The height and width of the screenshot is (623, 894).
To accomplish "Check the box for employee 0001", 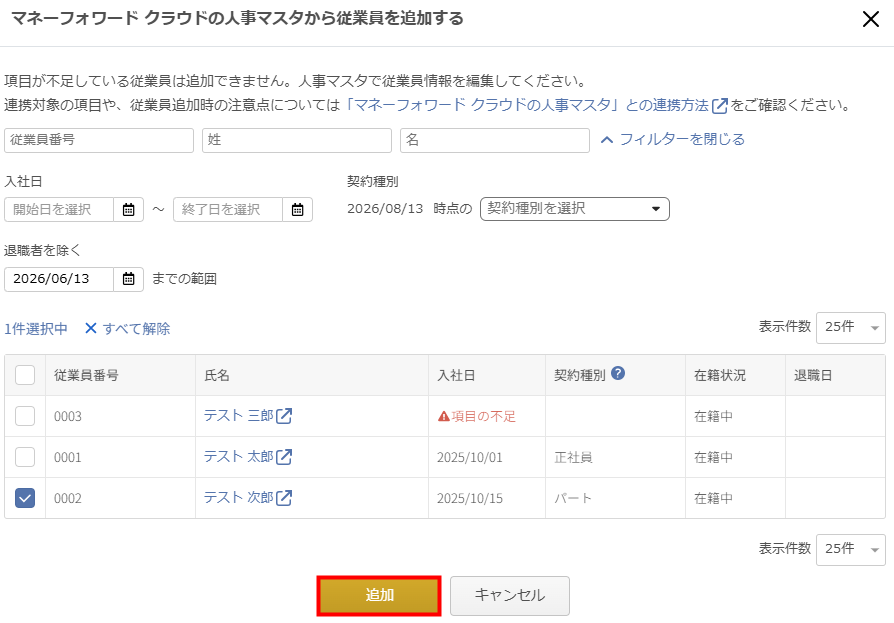I will pos(25,457).
